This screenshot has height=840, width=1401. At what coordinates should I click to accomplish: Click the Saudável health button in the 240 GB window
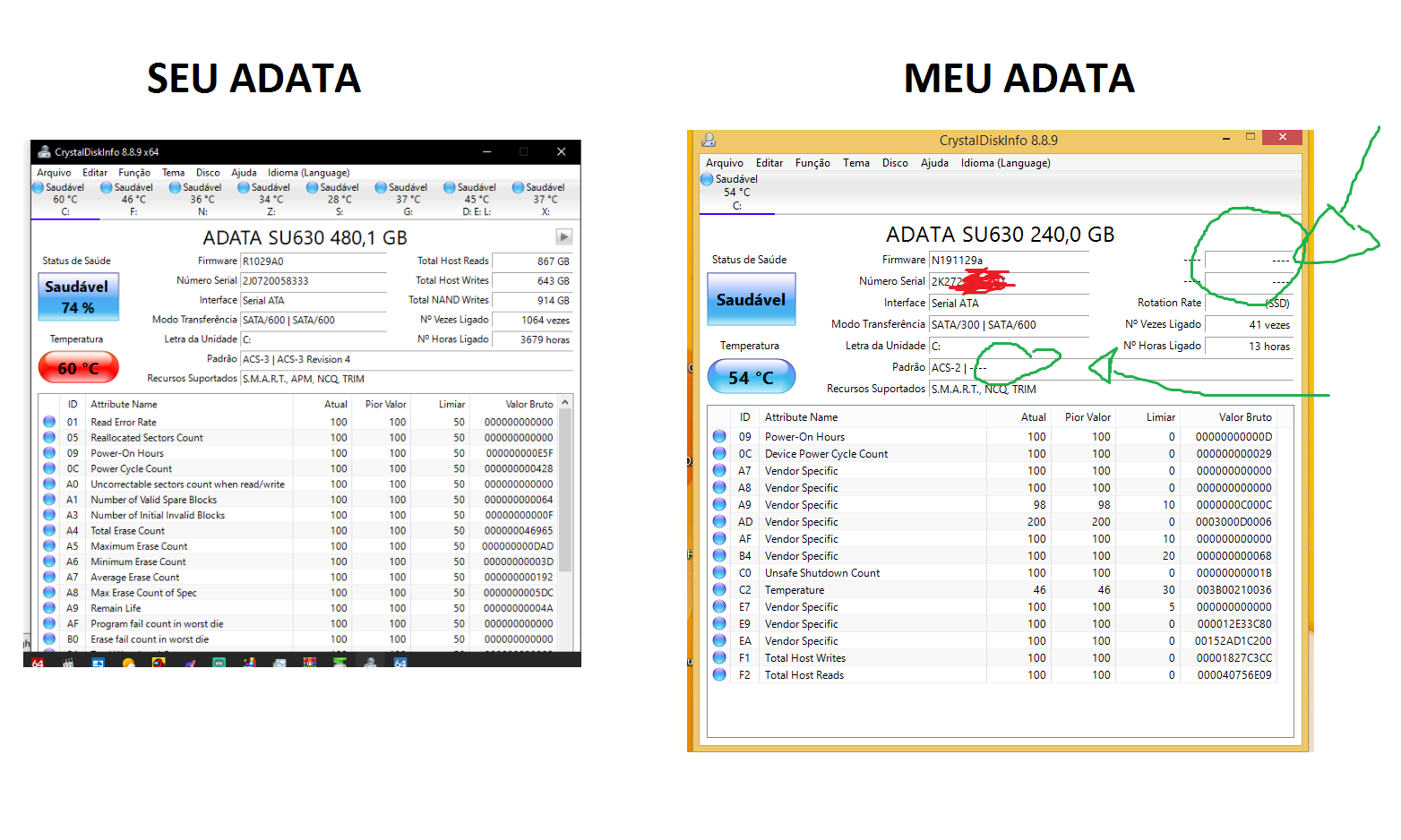click(x=751, y=299)
